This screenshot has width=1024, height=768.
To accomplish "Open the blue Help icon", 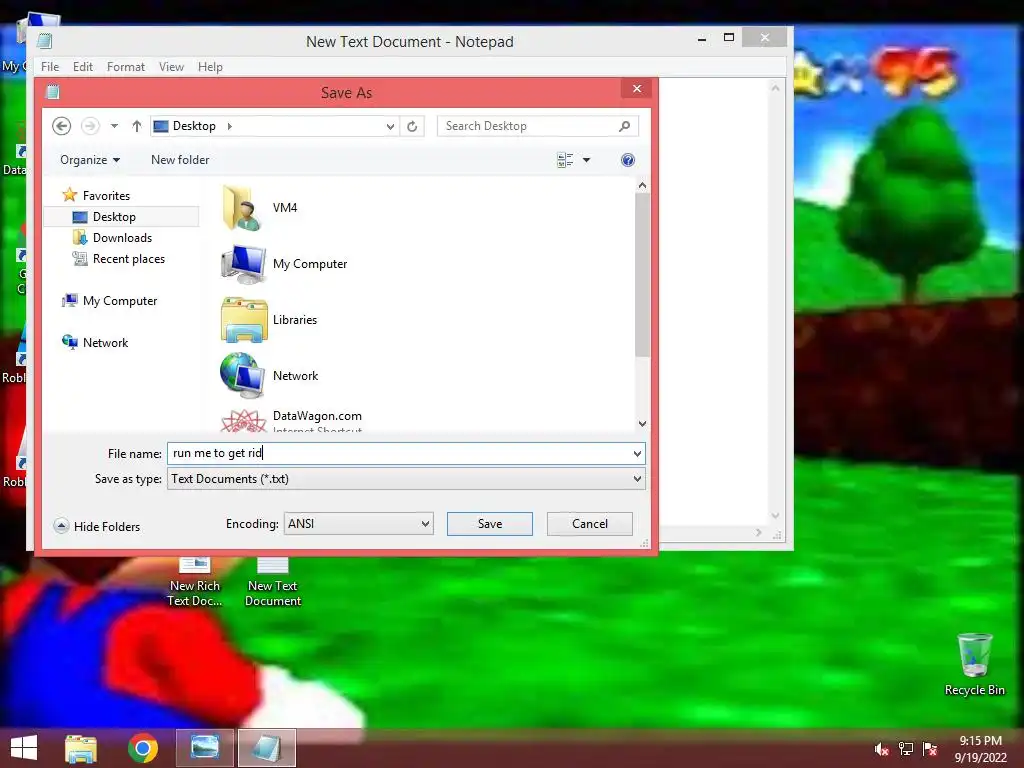I will tap(628, 160).
